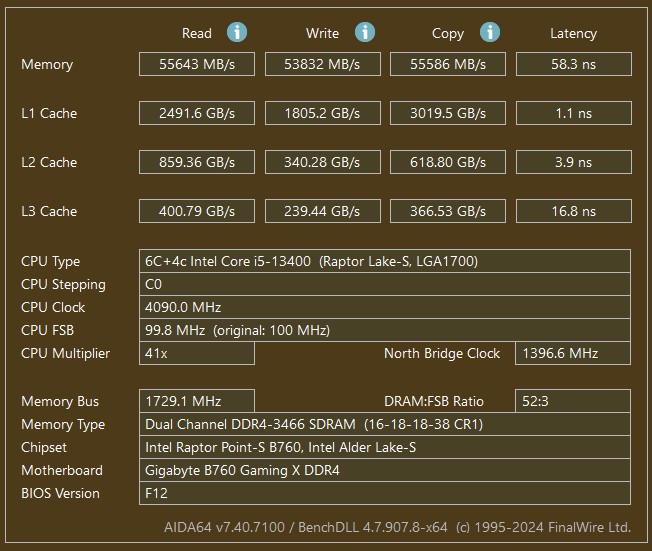Select the Memory Read value 55643 MB/s
The width and height of the screenshot is (652, 551).
click(x=197, y=64)
